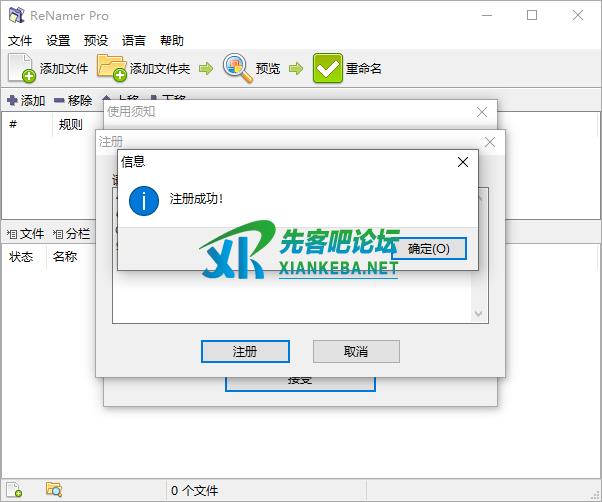Viewport: 602px width, 502px height.
Task: Open the 语言 language menu
Action: 134,41
